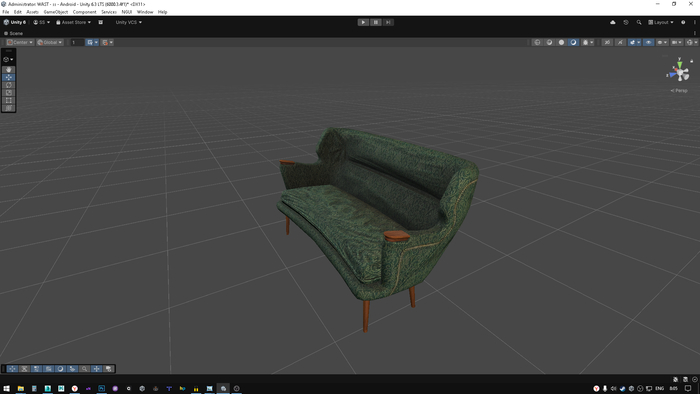700x394 pixels.
Task: Open the Asset Store button
Action: tap(73, 22)
